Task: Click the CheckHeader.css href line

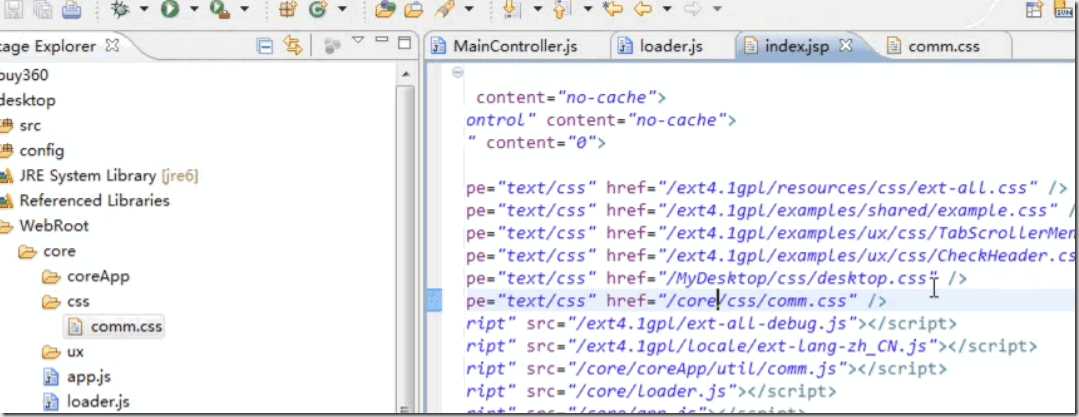Action: click(772, 255)
